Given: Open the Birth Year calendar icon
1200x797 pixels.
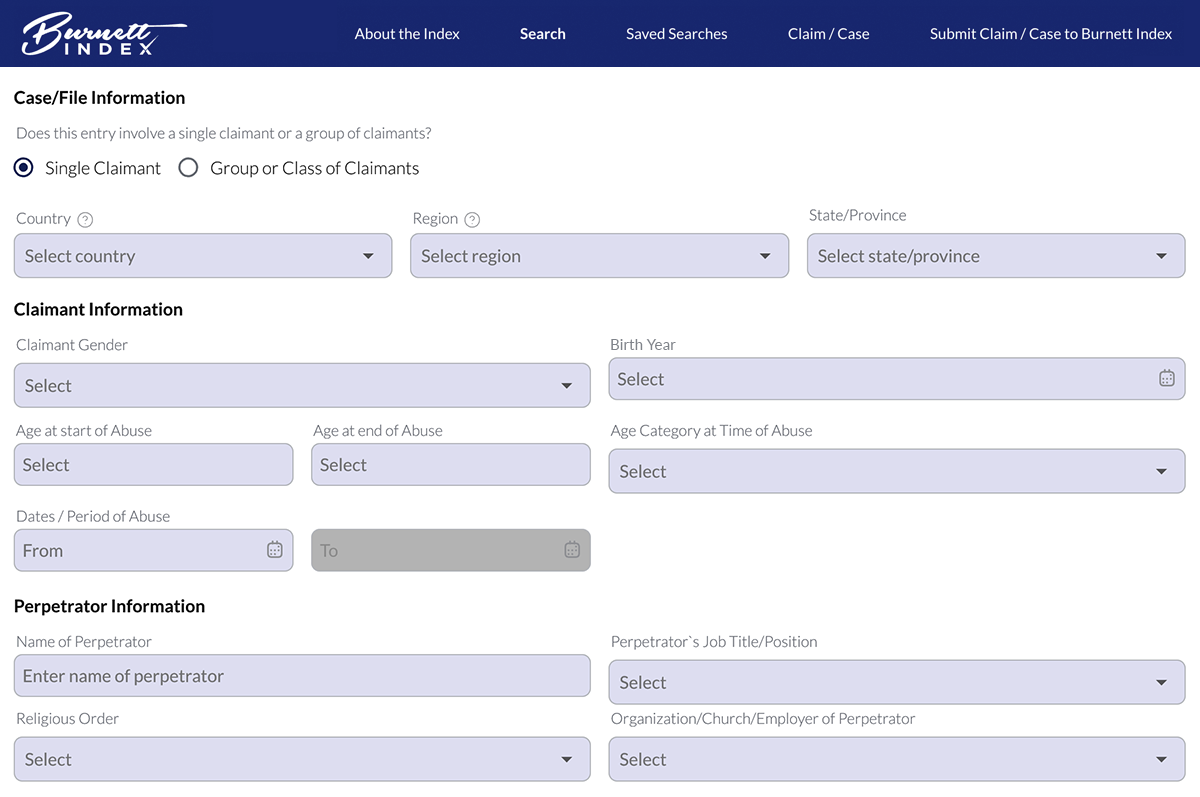Looking at the screenshot, I should (1166, 379).
